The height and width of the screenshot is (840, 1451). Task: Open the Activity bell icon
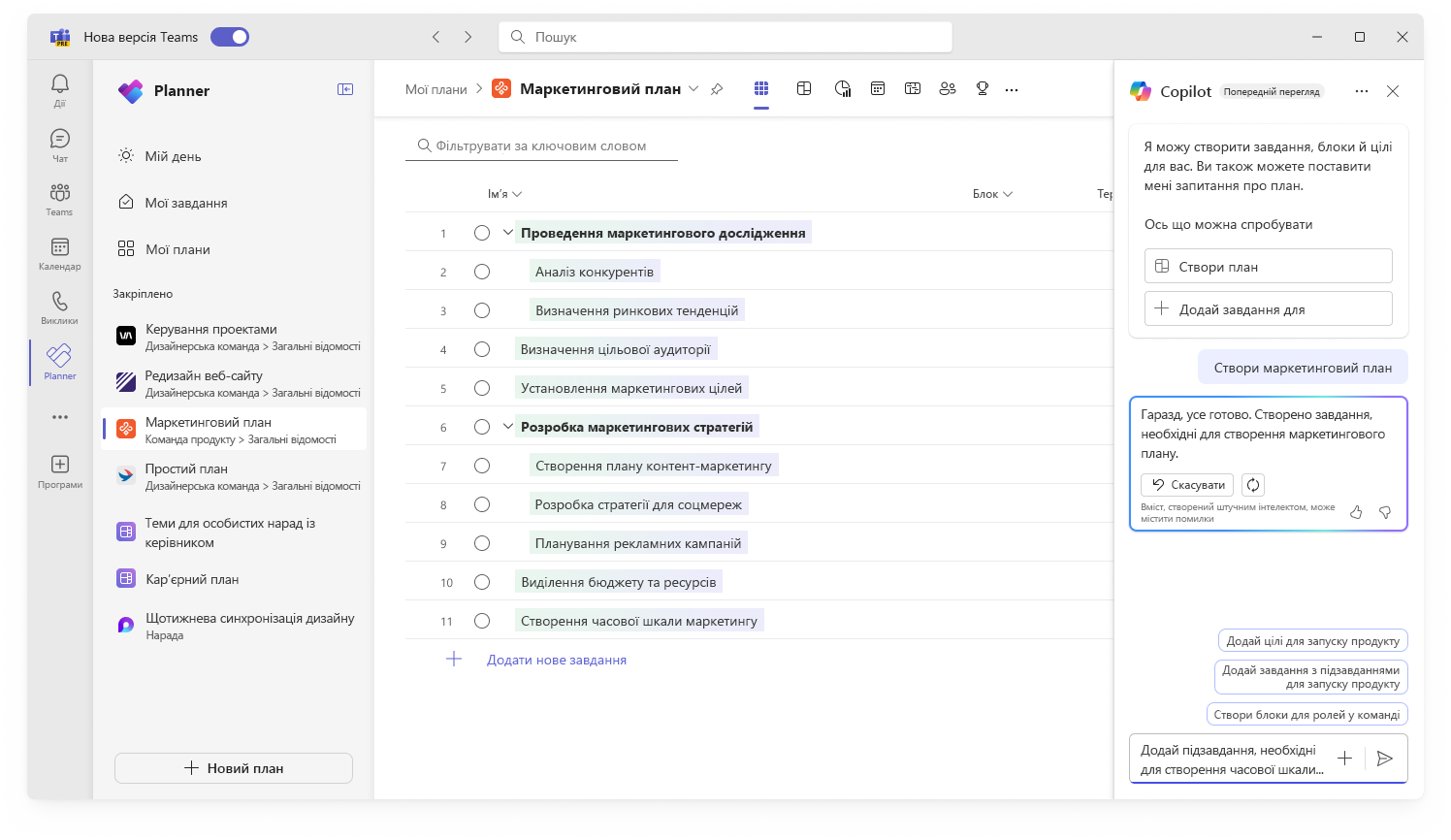60,85
